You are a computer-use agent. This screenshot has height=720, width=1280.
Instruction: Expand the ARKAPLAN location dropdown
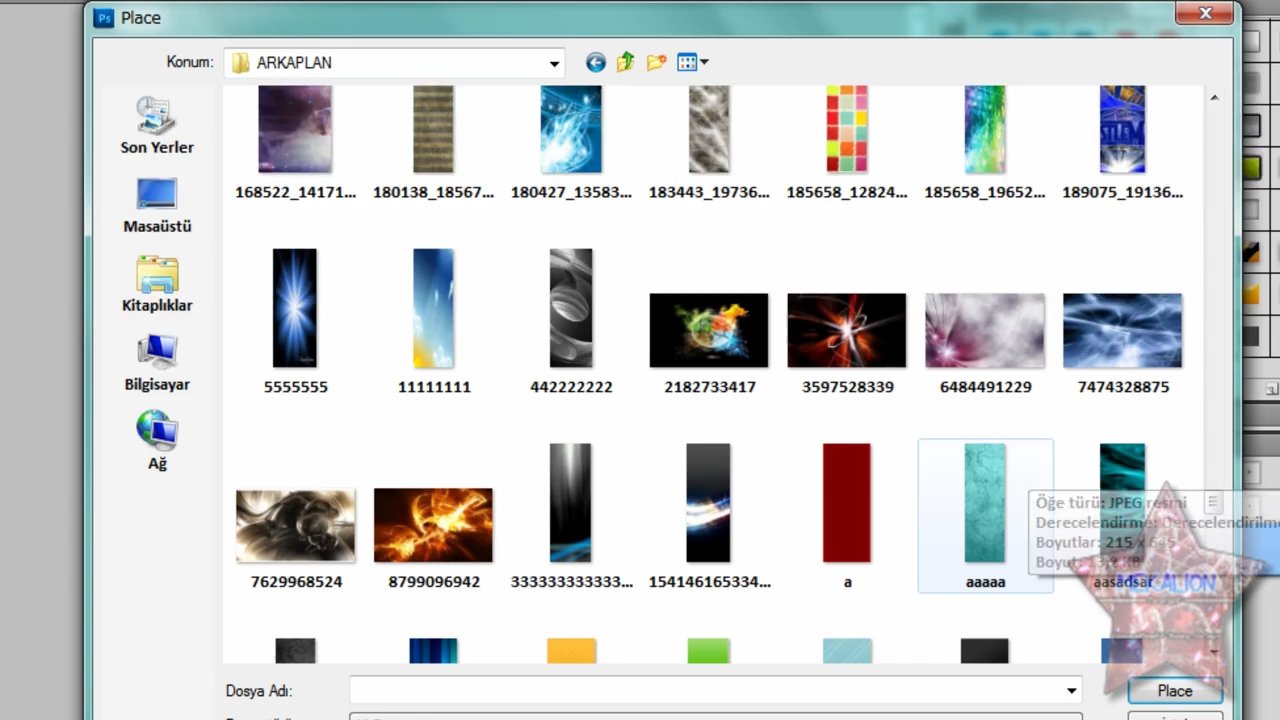(554, 64)
